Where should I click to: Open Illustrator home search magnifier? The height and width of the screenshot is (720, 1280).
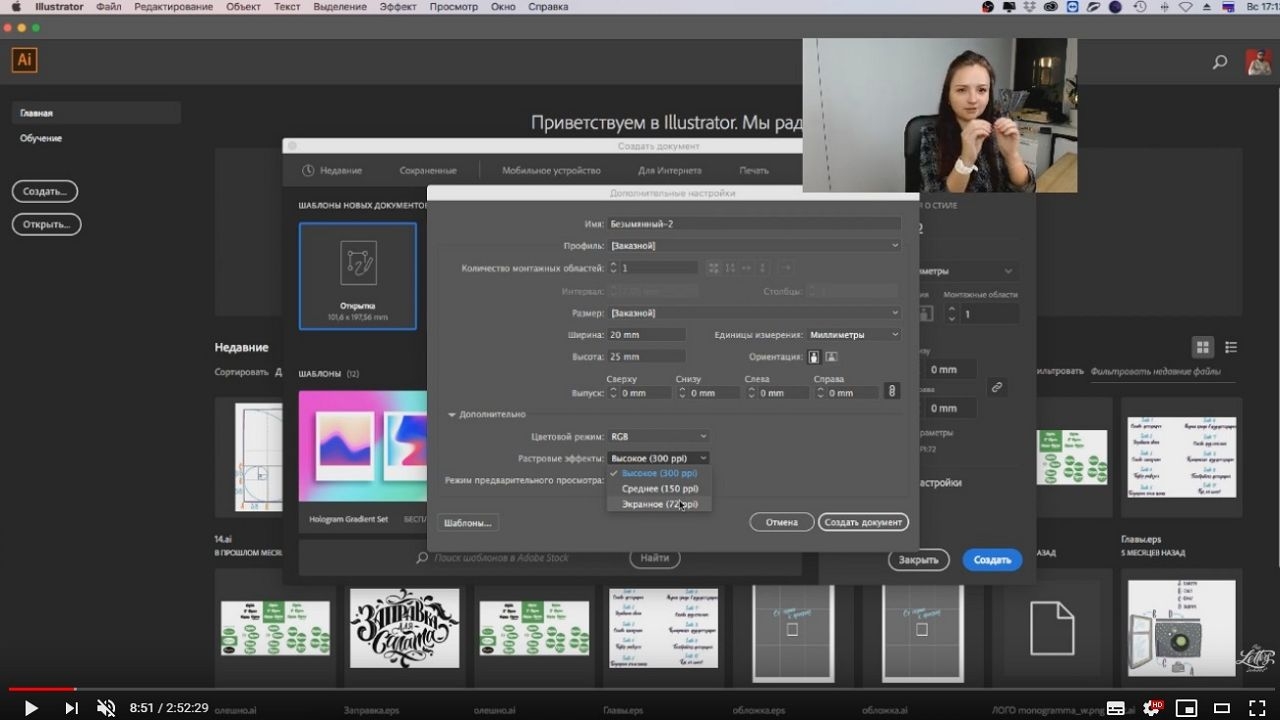point(1220,62)
